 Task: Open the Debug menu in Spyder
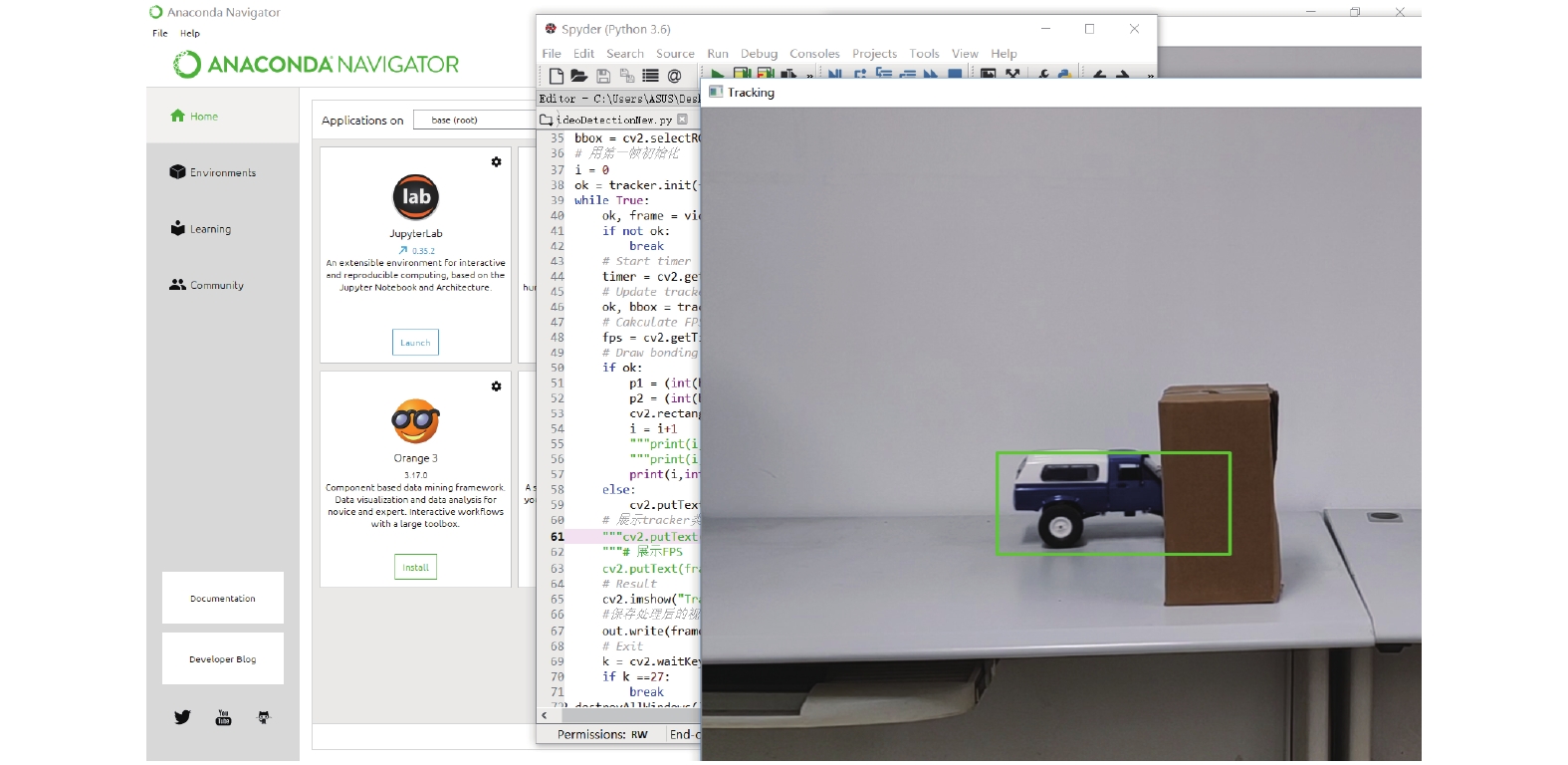pos(759,54)
